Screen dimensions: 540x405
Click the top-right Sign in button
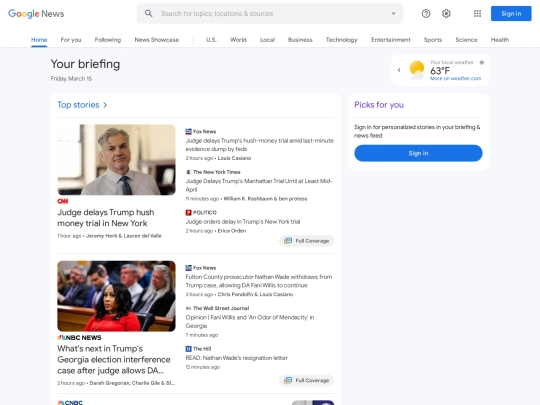511,14
